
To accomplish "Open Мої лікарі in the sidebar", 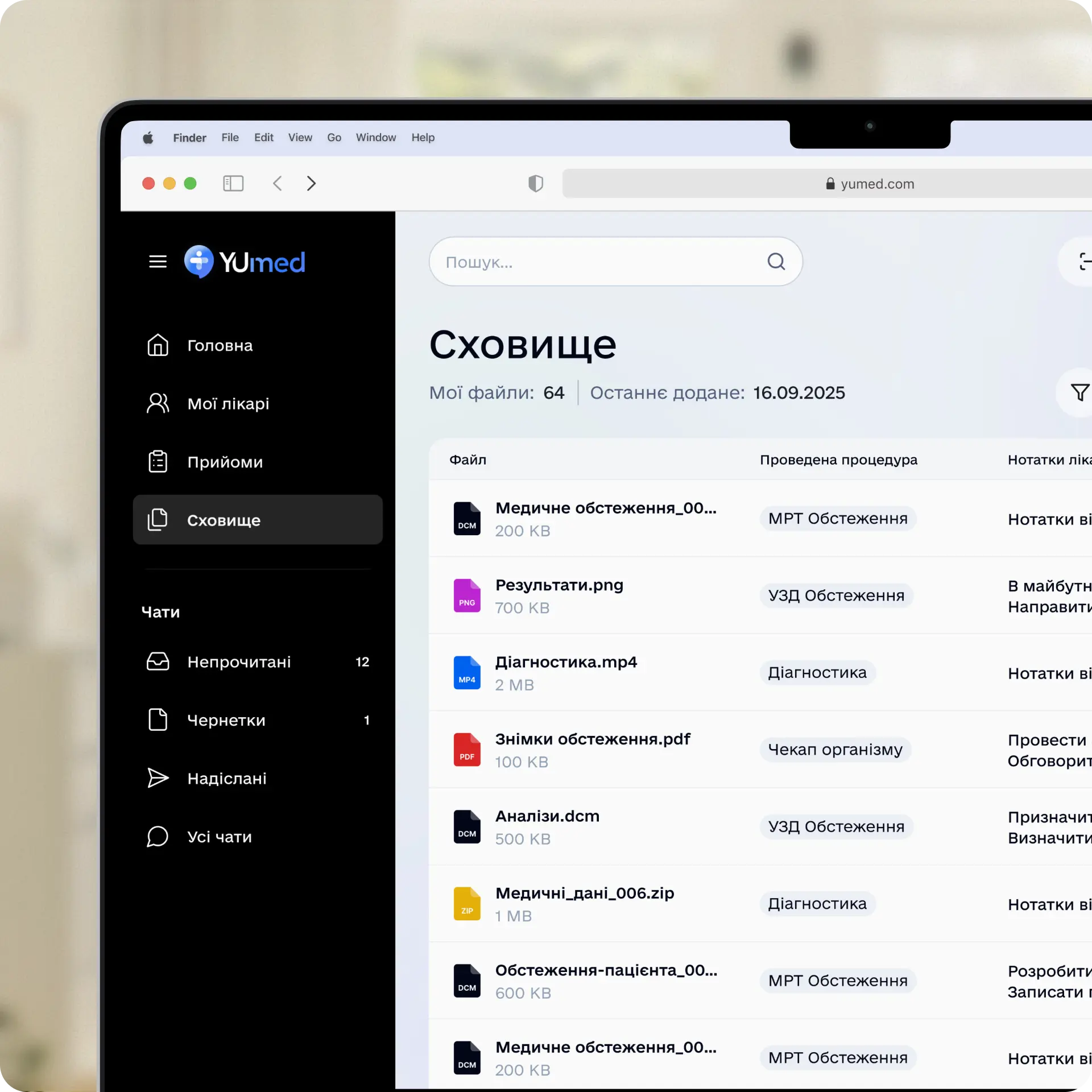I will (x=227, y=404).
